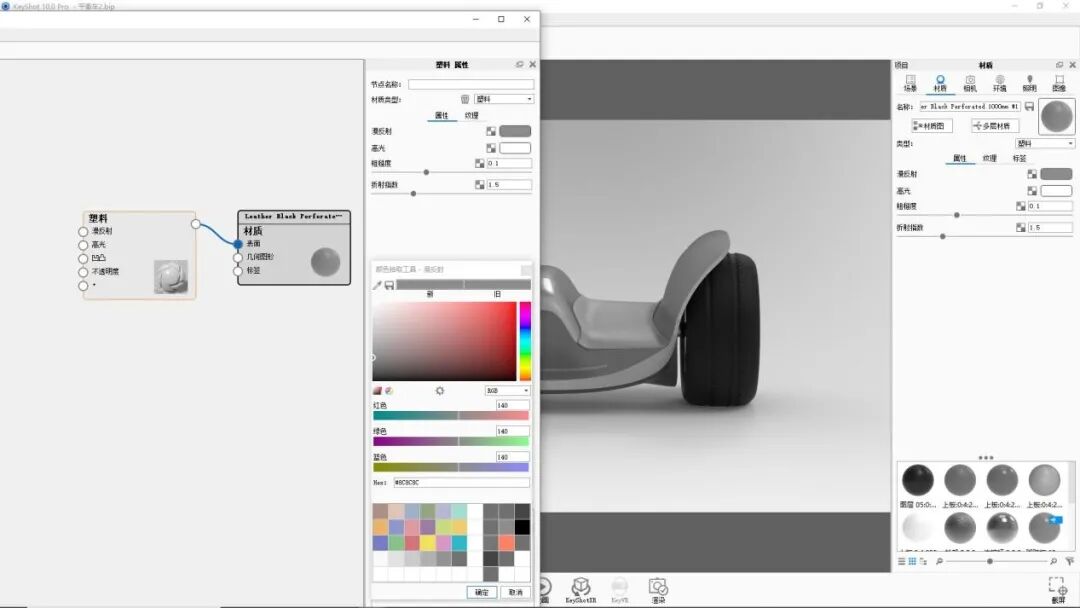Select the 照明 (Lighting) panel icon
The image size is (1080, 608).
(x=1029, y=81)
